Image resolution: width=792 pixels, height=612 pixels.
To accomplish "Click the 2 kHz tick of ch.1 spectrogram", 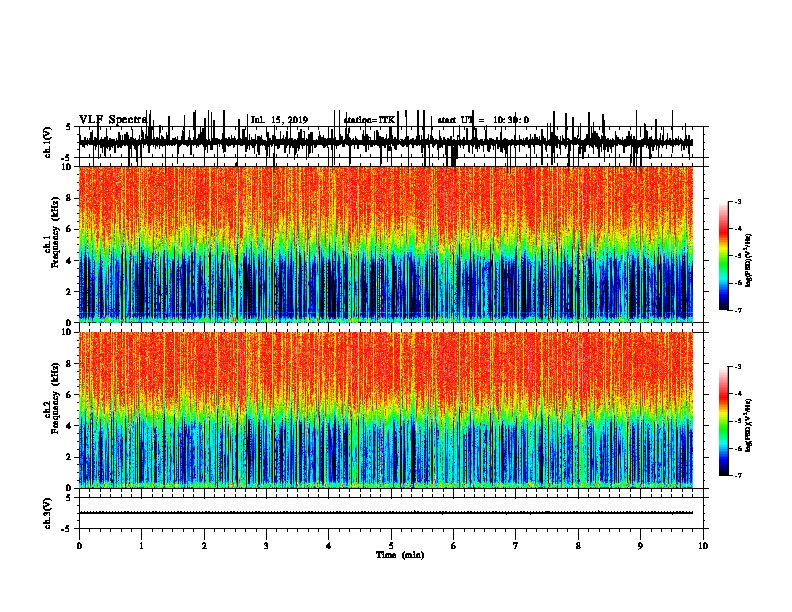I will tap(70, 292).
